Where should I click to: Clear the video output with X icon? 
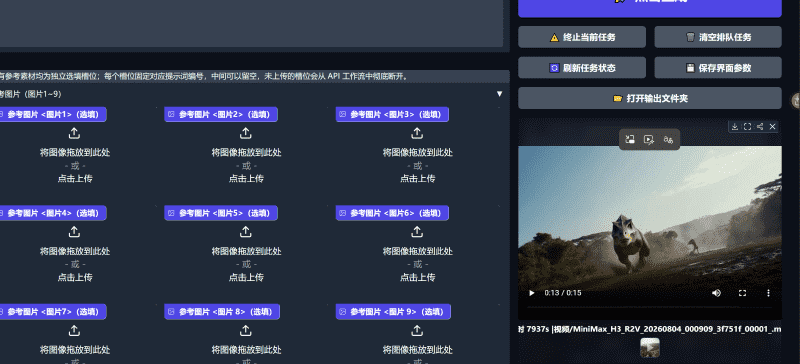pos(772,127)
